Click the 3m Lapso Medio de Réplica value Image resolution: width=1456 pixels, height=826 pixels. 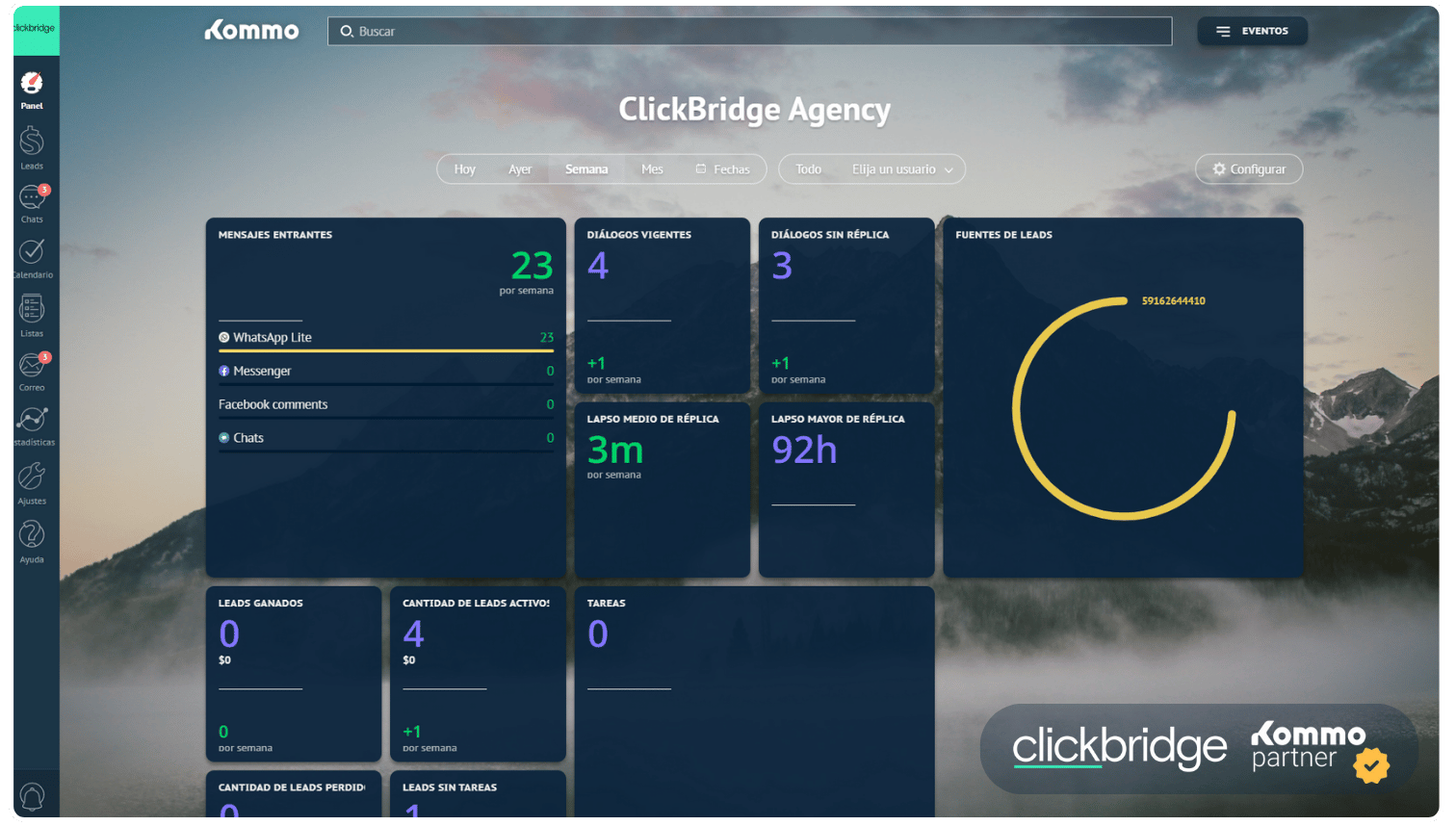click(615, 450)
